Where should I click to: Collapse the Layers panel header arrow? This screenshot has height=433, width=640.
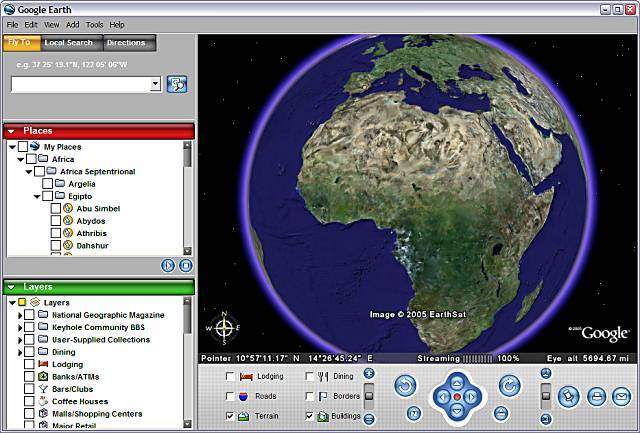pos(11,287)
